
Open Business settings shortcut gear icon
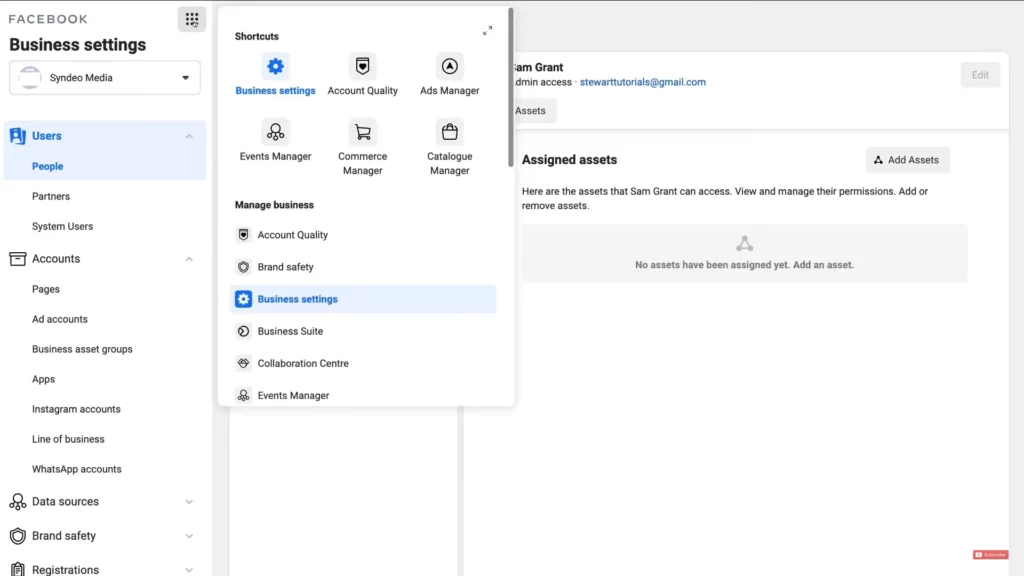point(275,66)
